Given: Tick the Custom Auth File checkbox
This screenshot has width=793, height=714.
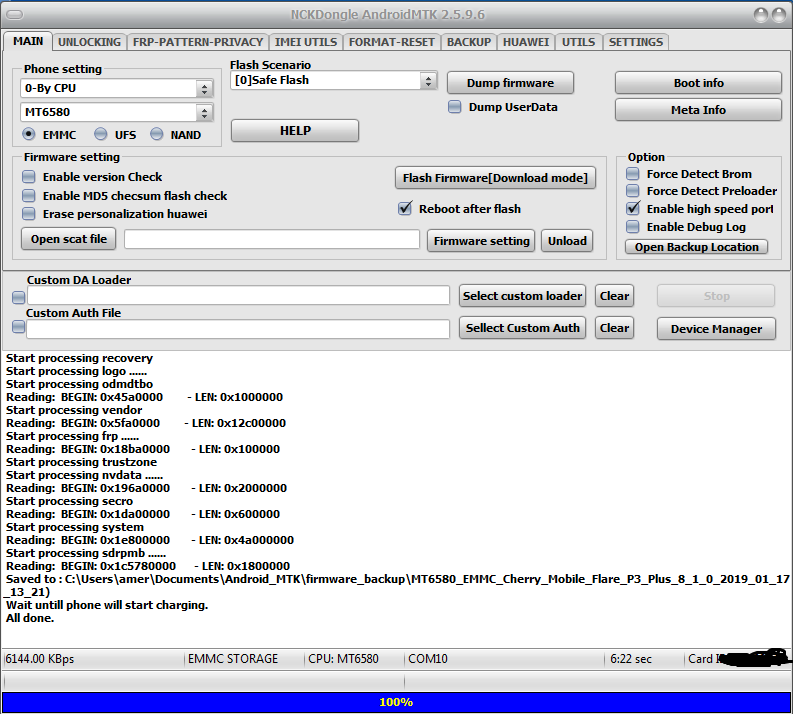Looking at the screenshot, I should (x=18, y=327).
